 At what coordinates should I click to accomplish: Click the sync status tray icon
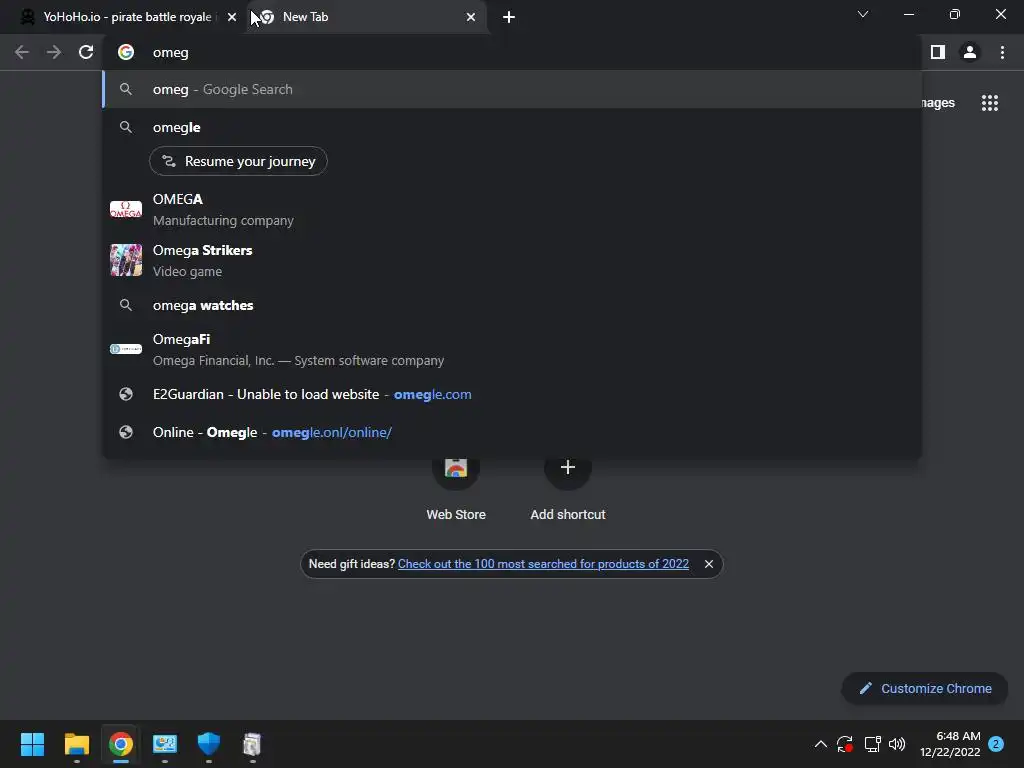pos(845,744)
